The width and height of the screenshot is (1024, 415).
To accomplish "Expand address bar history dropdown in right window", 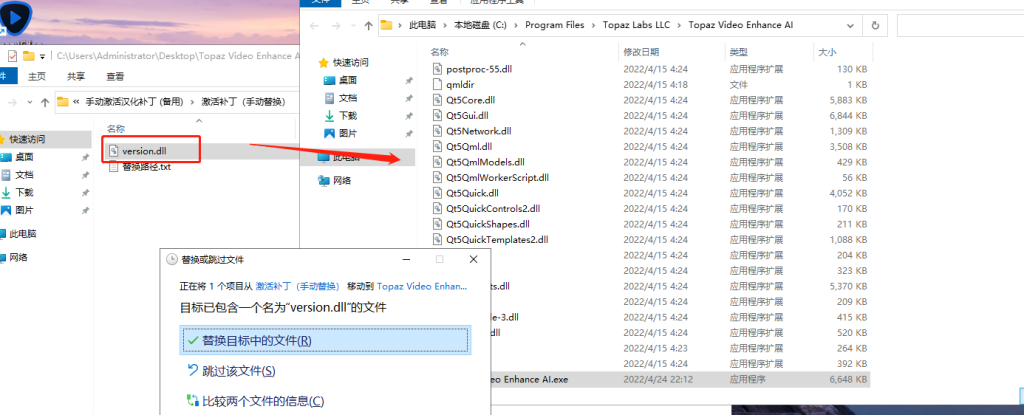I will 850,26.
